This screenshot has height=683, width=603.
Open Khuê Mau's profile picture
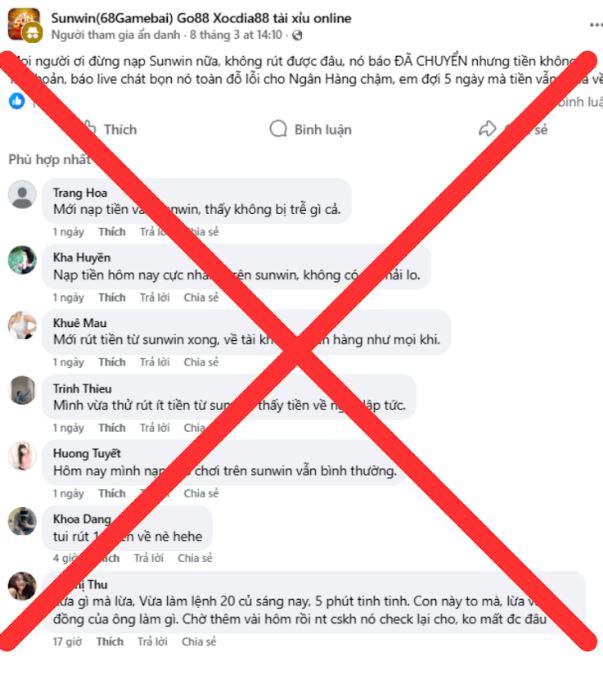point(22,325)
